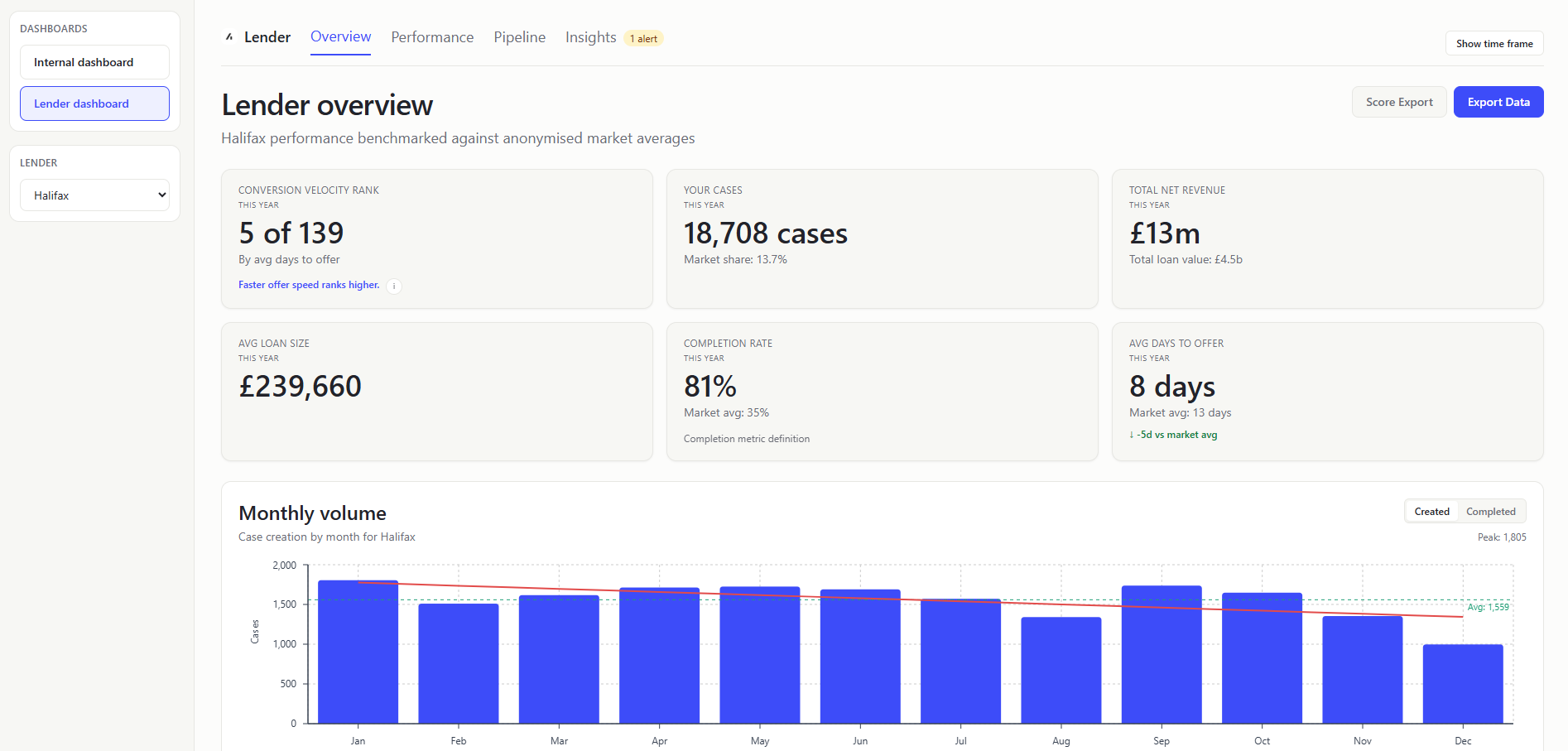Keep Monthly volume on Created view
The height and width of the screenshot is (751, 1568).
[x=1431, y=511]
